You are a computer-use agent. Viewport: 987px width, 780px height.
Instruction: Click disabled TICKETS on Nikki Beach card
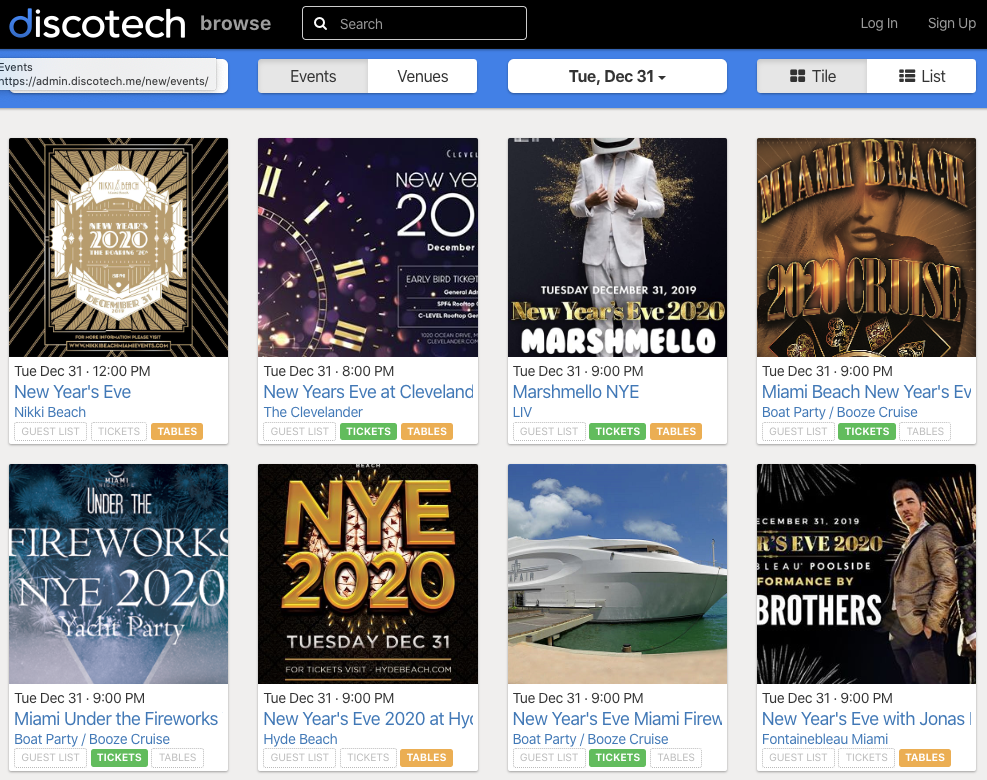tap(119, 431)
